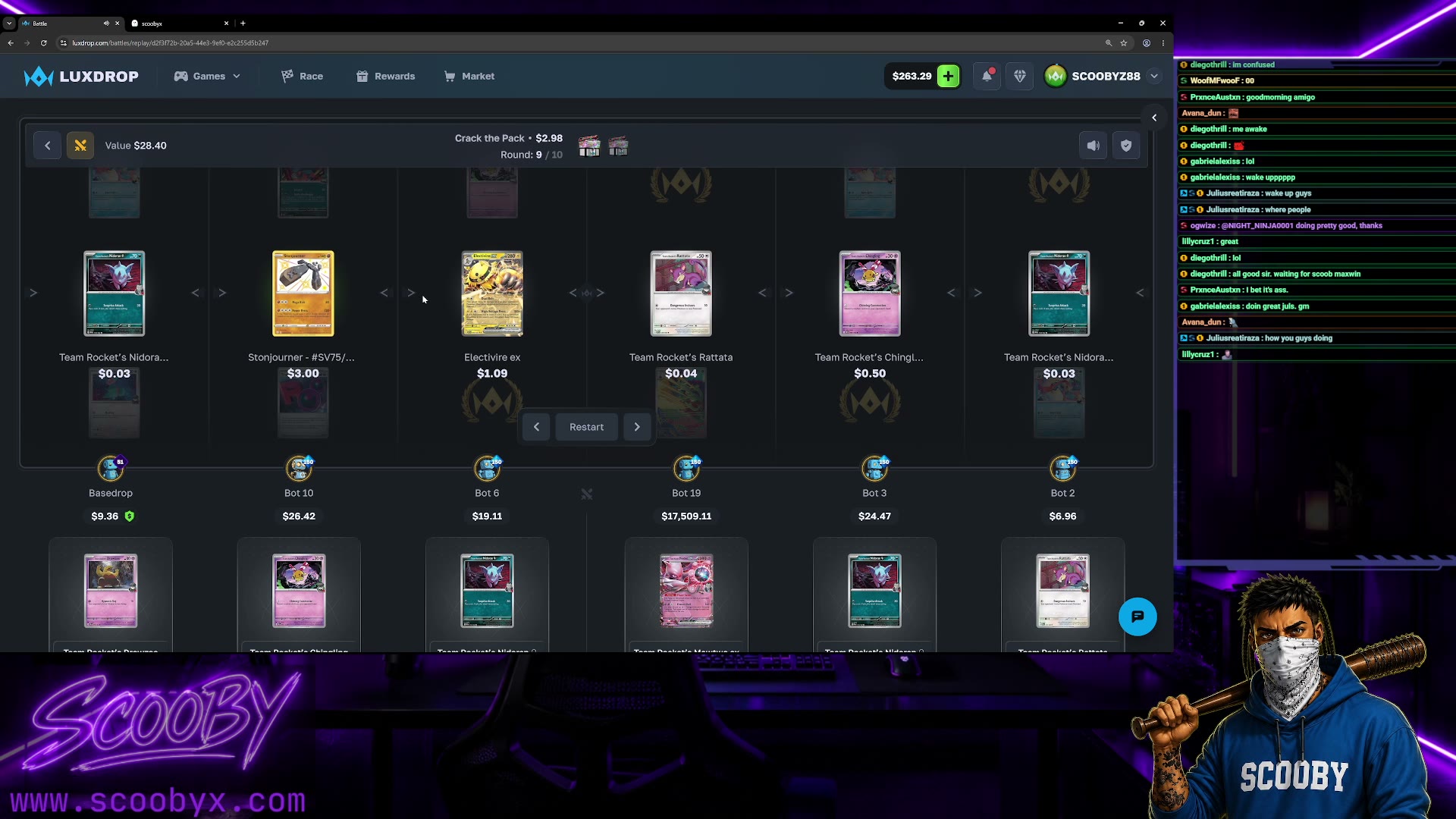Click the Round 9 / 10 indicator
The image size is (1456, 819).
[532, 155]
